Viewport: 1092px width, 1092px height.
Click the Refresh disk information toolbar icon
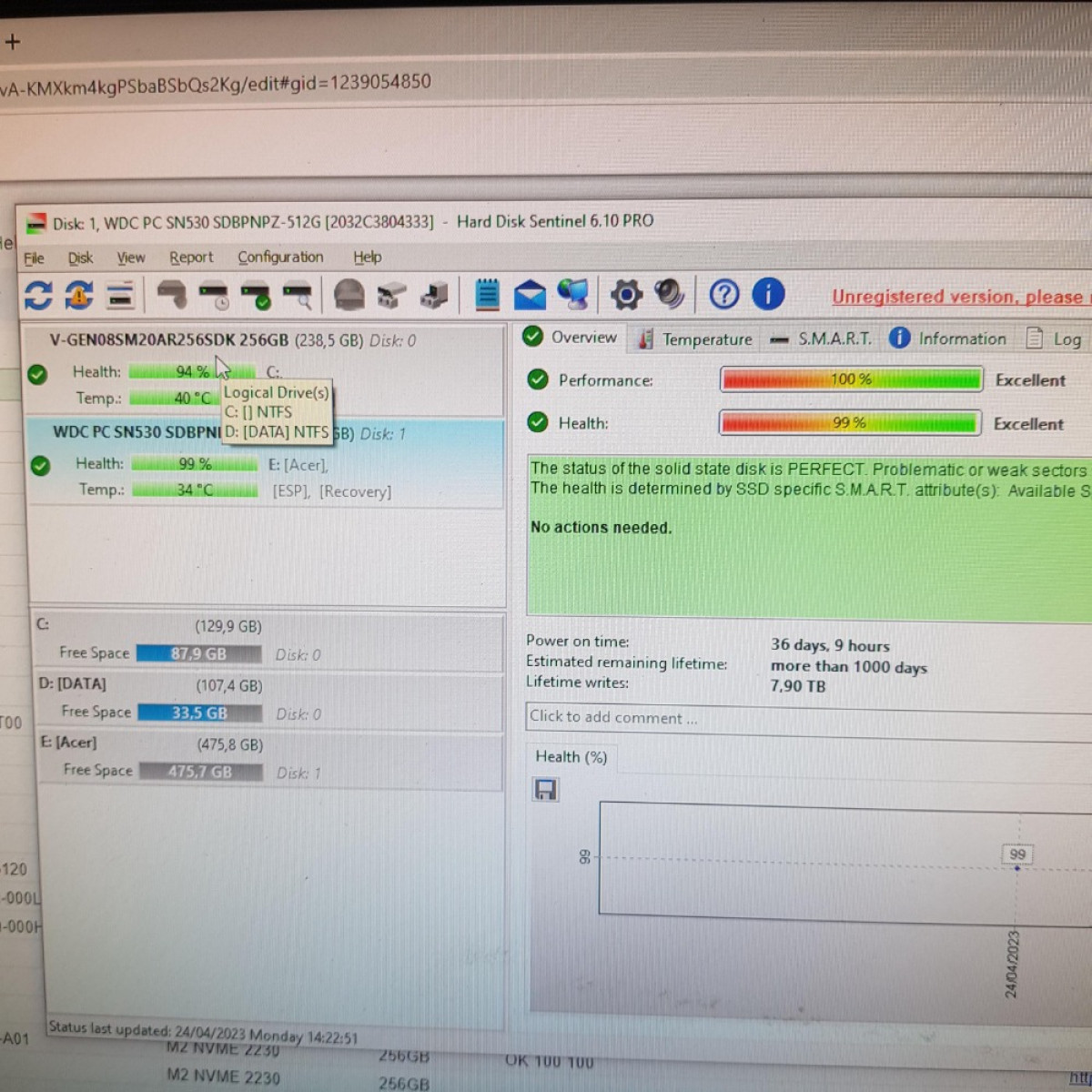pyautogui.click(x=38, y=295)
